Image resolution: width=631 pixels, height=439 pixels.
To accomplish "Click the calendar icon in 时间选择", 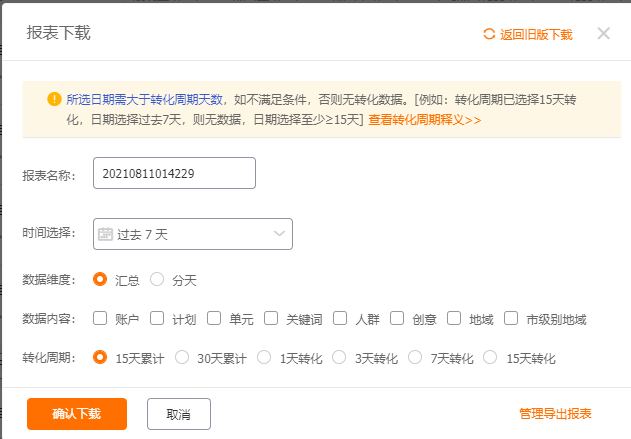I will (105, 234).
